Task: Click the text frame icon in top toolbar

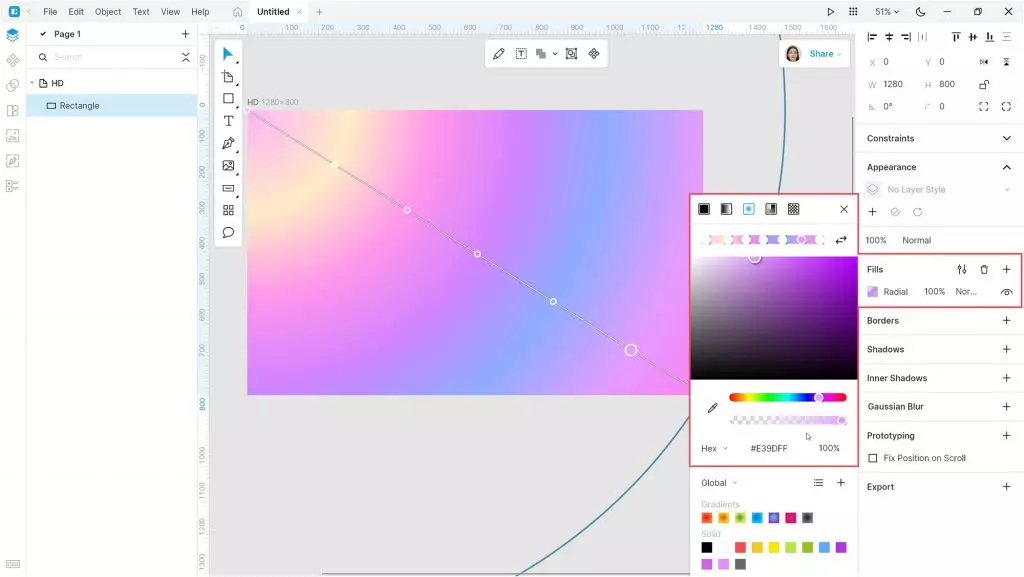Action: coord(521,54)
